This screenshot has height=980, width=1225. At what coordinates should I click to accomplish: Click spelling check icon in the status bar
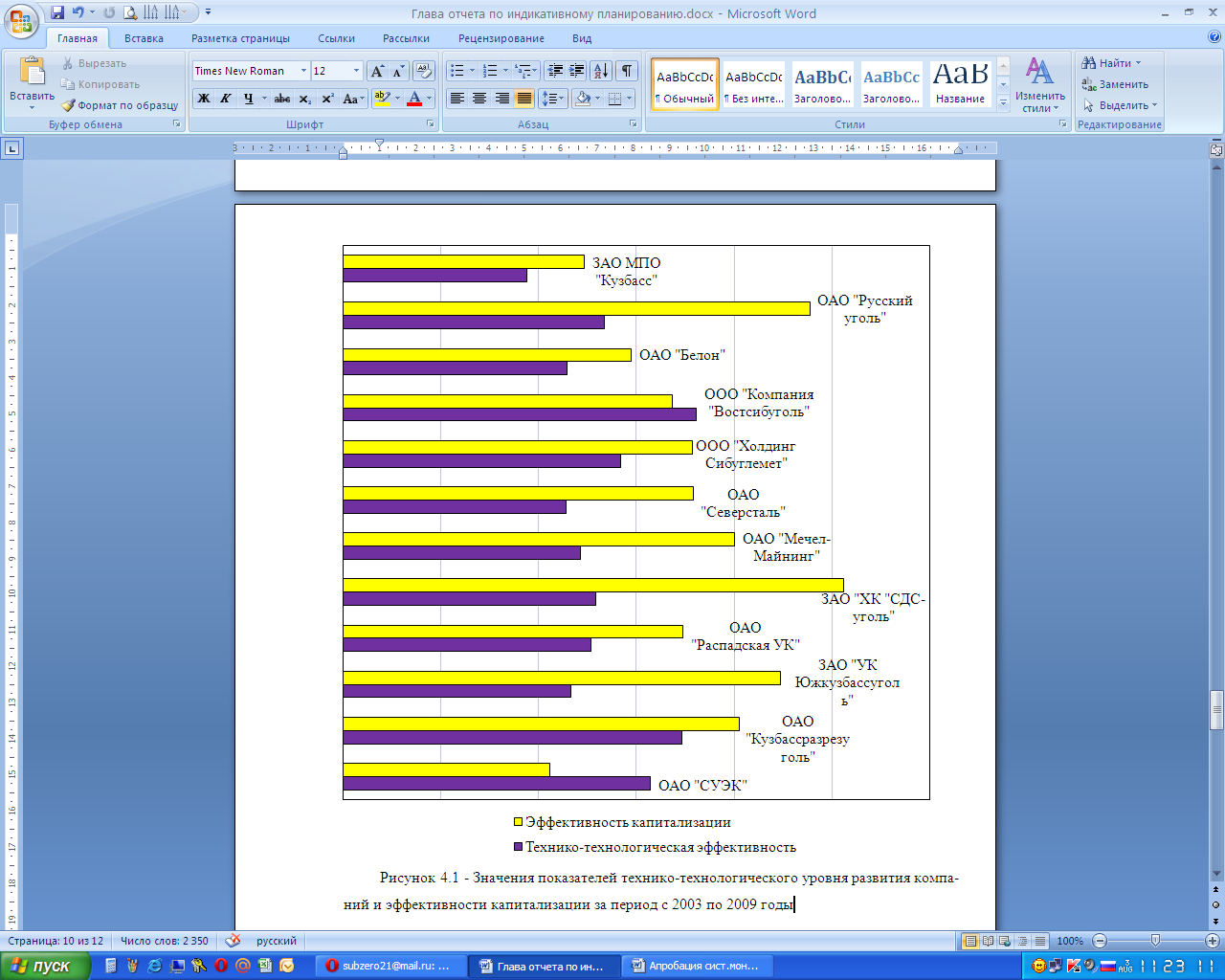pyautogui.click(x=233, y=941)
